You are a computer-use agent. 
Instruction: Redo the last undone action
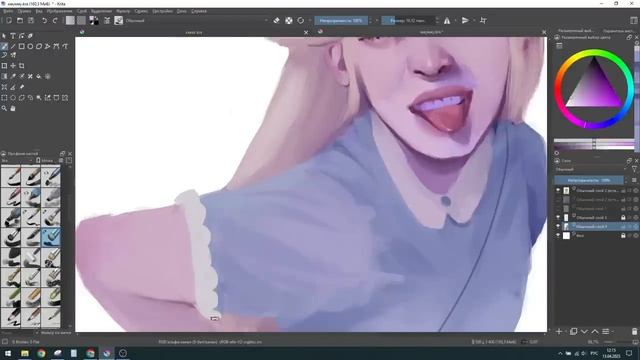[x=56, y=20]
